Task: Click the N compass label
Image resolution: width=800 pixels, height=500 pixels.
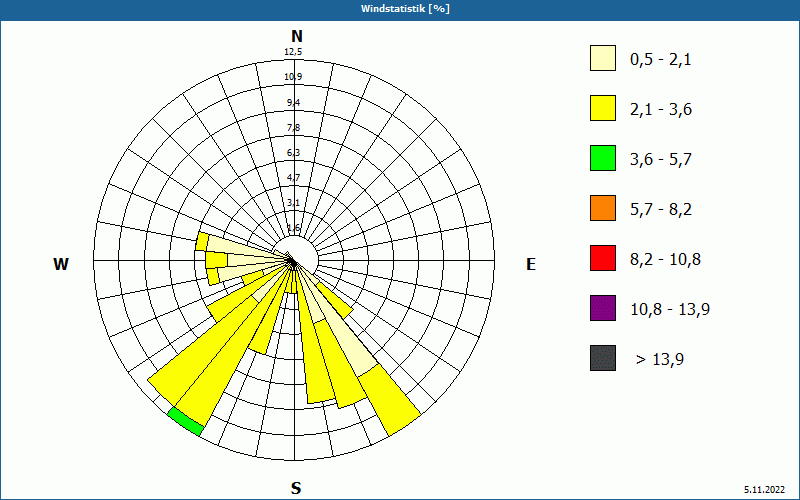Action: [297, 36]
